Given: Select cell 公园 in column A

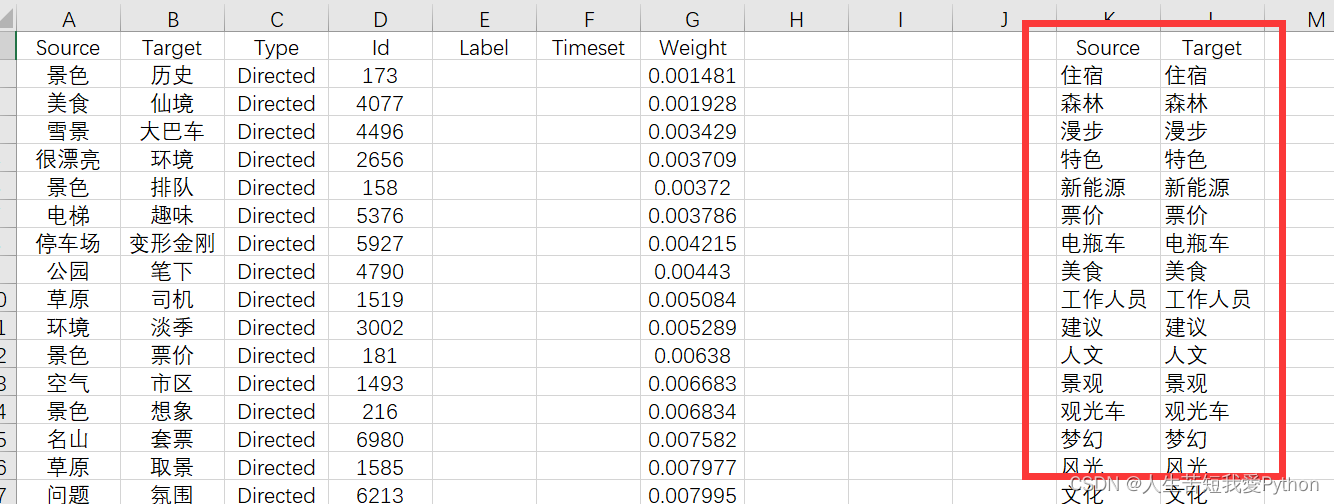Looking at the screenshot, I should (68, 271).
